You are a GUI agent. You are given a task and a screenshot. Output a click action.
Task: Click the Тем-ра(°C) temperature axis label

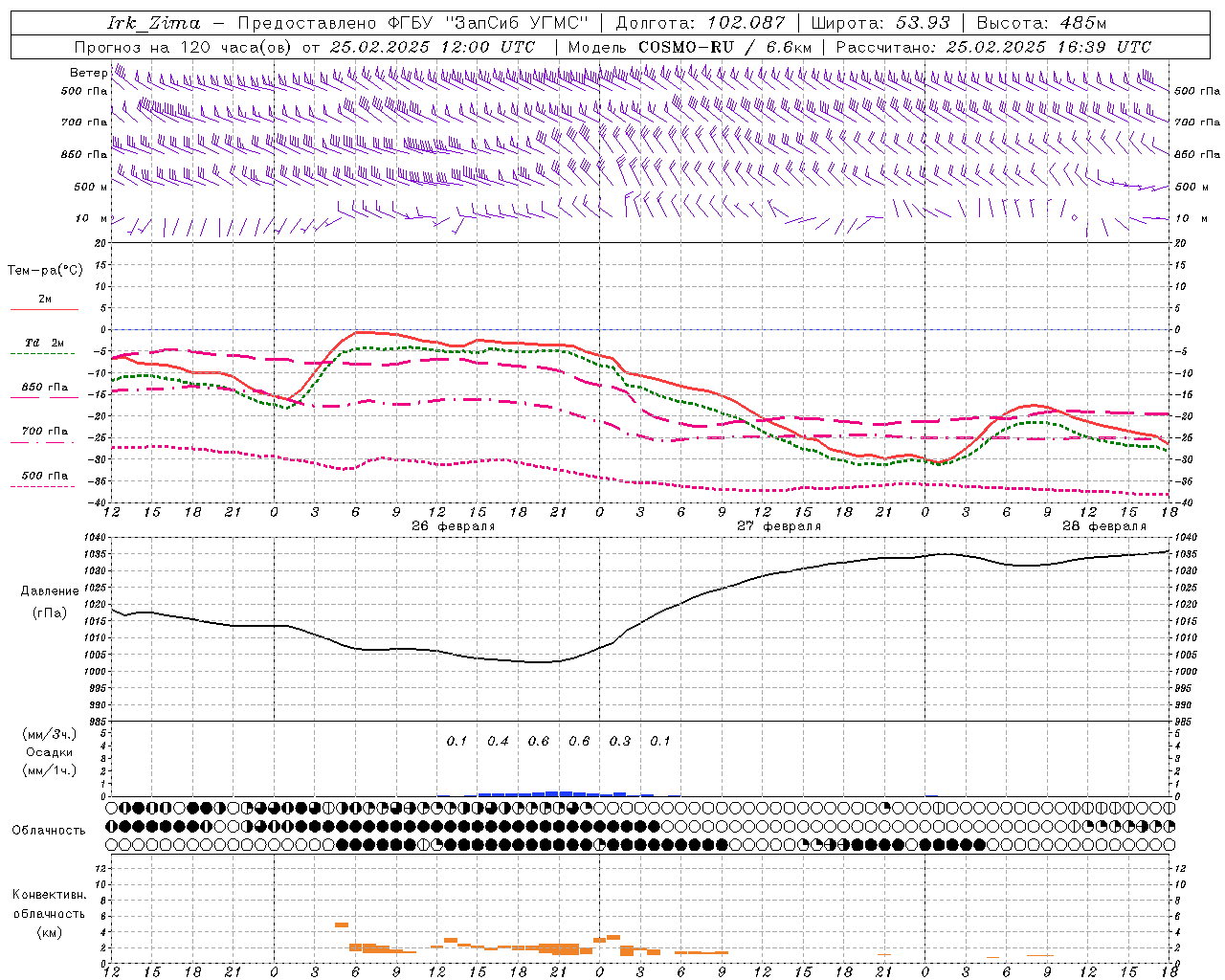pos(45,271)
